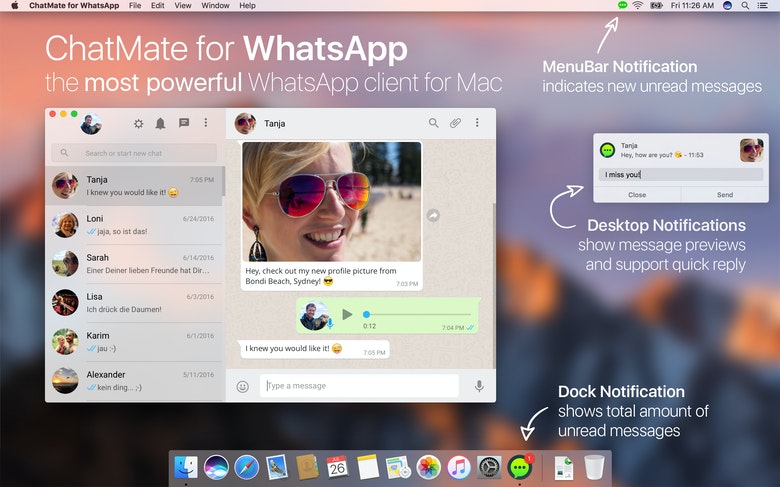Open the View menu
This screenshot has width=780, height=487.
pos(183,5)
